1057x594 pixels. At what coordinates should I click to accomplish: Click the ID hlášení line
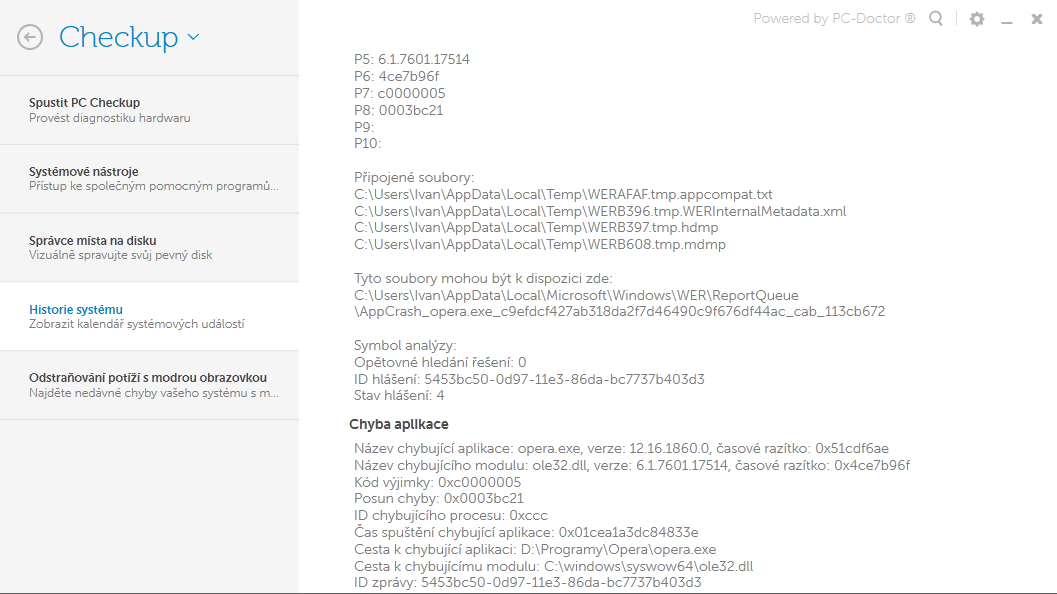(529, 379)
